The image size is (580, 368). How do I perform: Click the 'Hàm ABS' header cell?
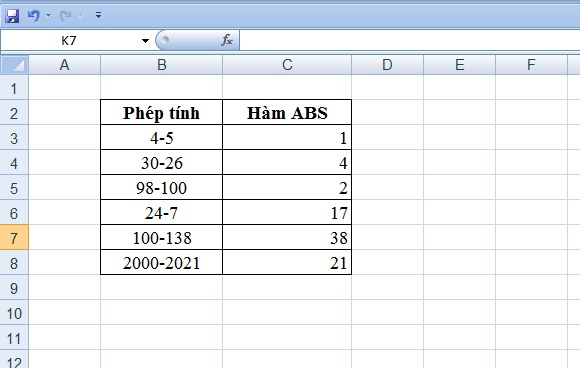[x=287, y=112]
